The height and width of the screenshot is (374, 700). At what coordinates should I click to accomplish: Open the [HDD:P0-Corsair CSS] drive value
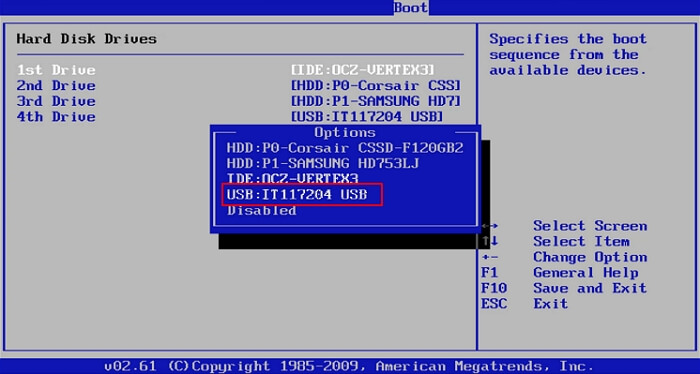[x=375, y=86]
